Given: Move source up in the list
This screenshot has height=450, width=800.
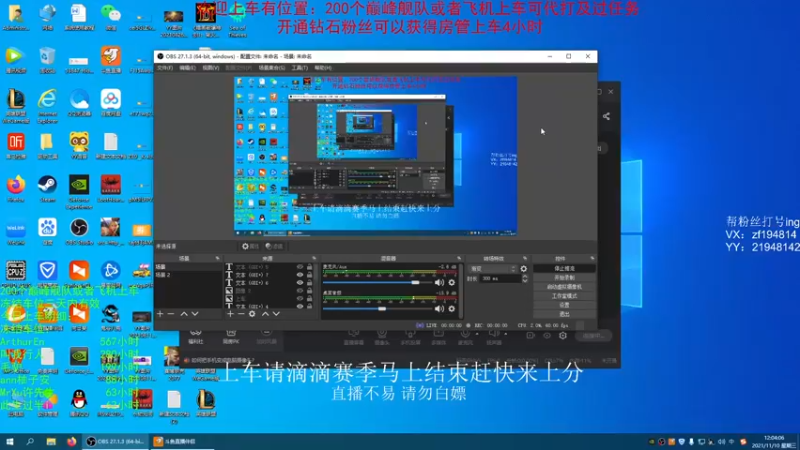Looking at the screenshot, I should (265, 314).
